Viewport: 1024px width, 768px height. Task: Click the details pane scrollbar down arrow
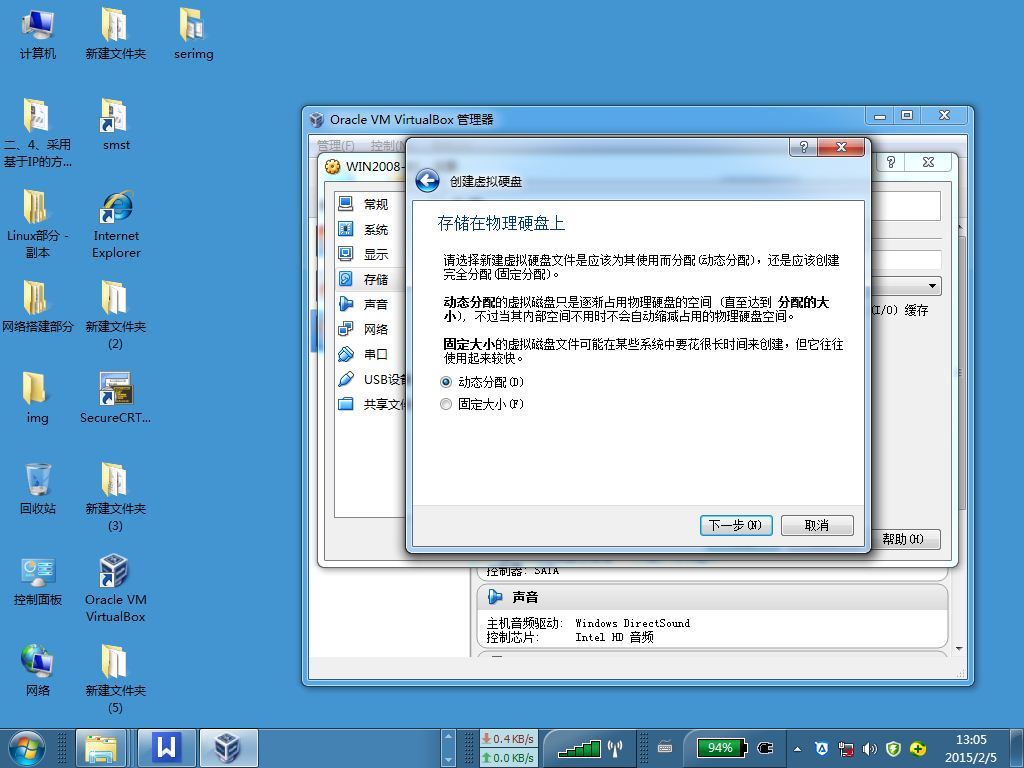click(x=959, y=648)
